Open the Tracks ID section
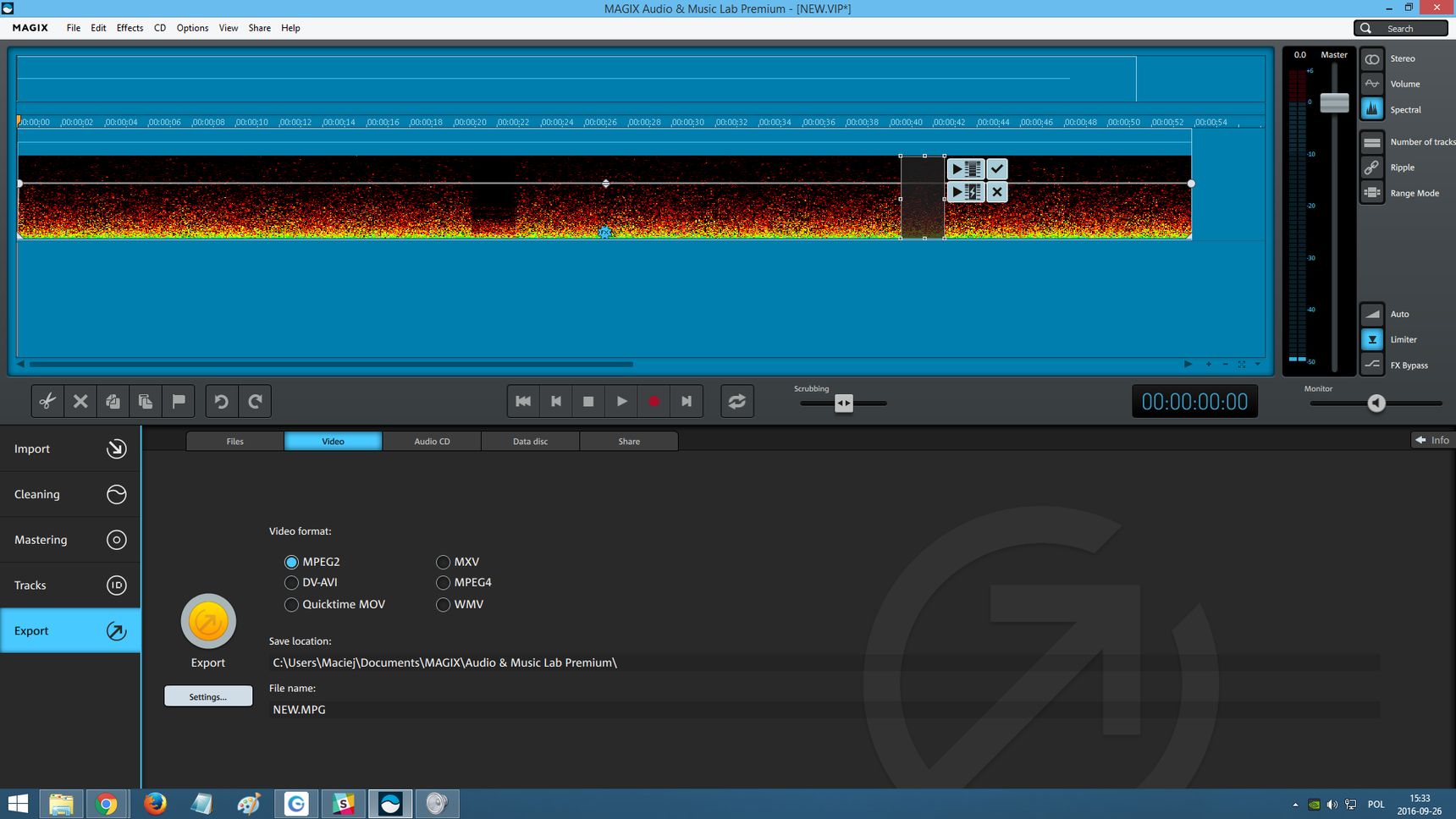 (x=70, y=585)
